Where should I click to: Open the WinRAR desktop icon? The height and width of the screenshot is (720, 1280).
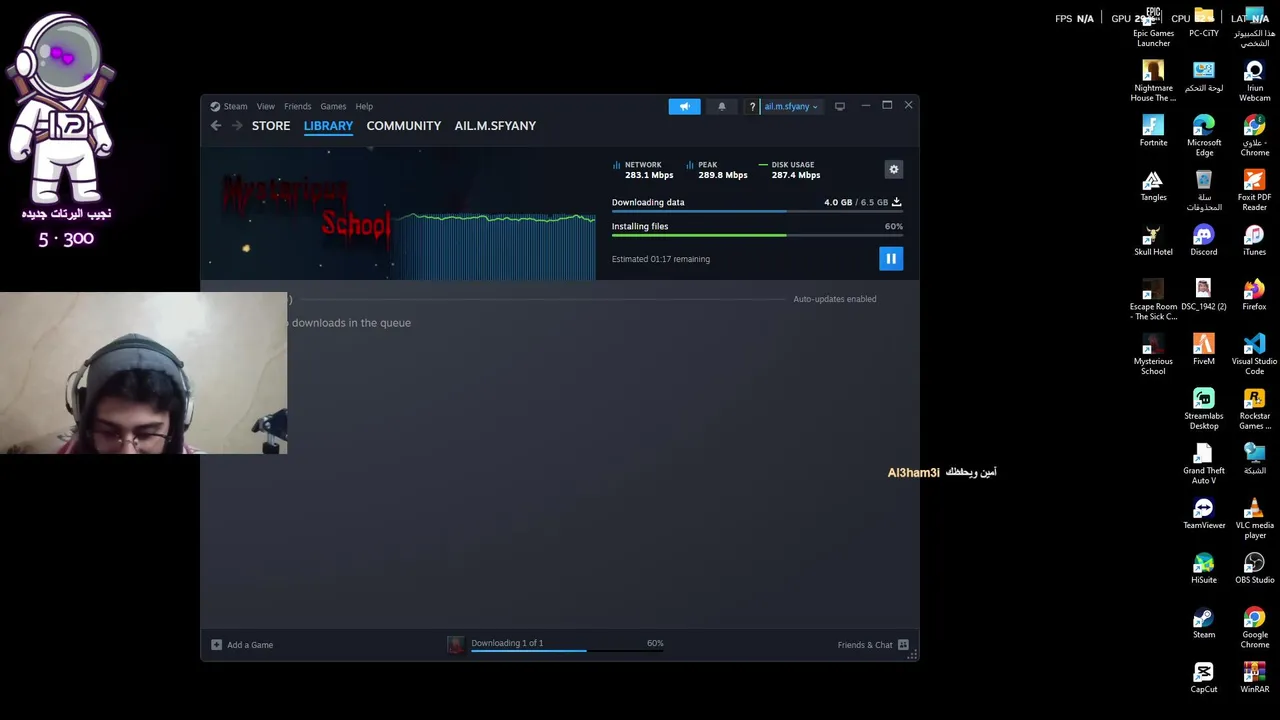[1254, 678]
